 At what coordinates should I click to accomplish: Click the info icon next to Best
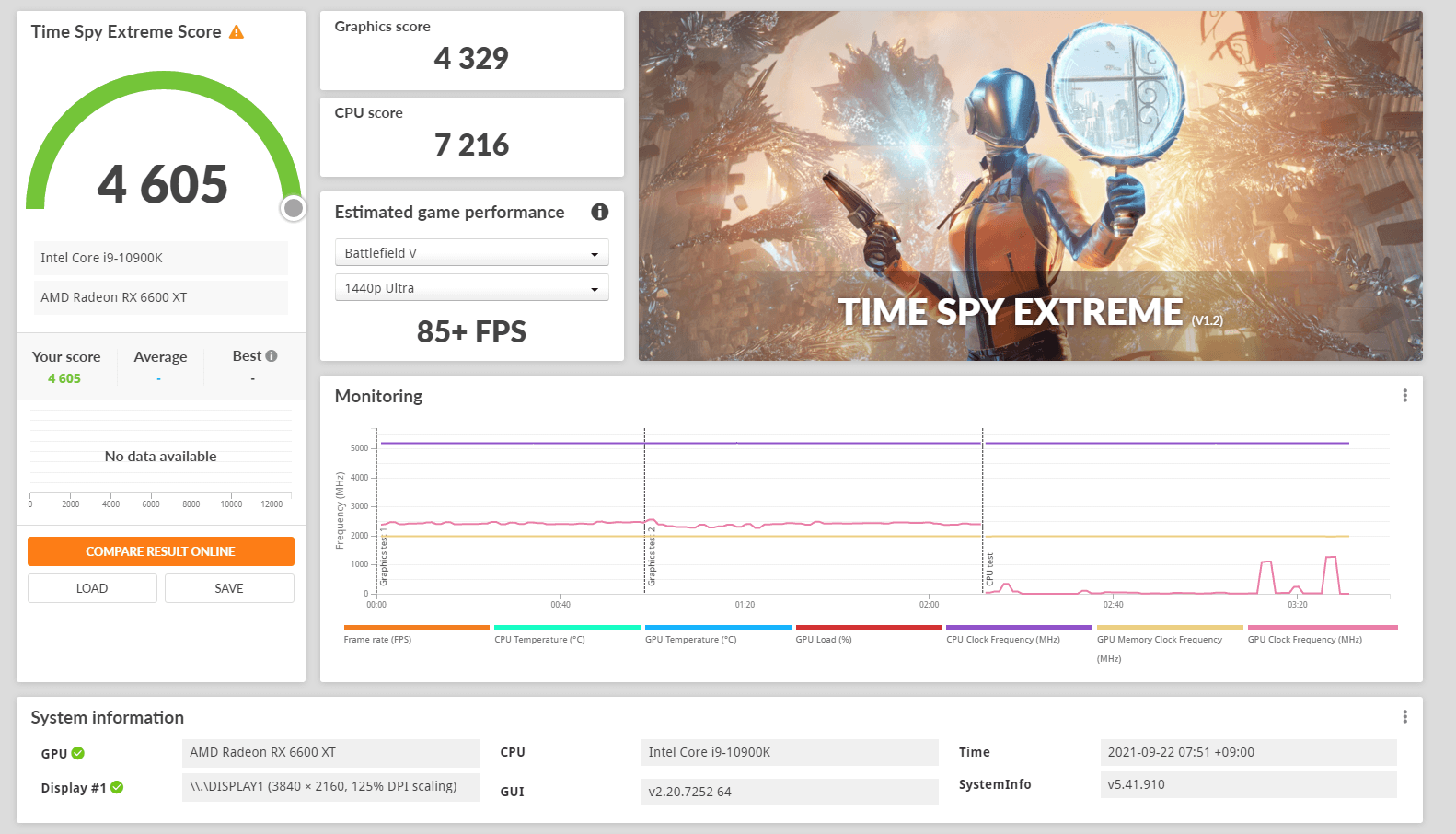click(272, 356)
